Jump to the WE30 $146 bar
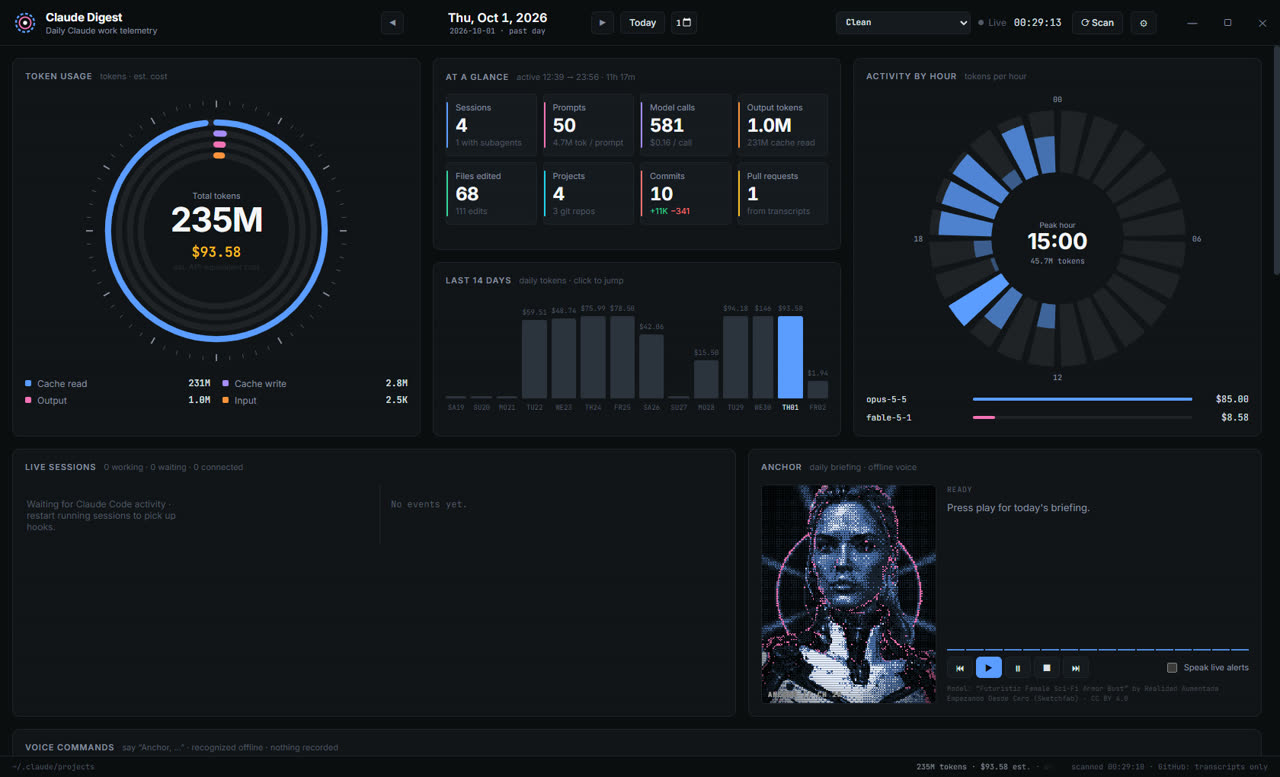The width and height of the screenshot is (1280, 777). click(x=762, y=357)
